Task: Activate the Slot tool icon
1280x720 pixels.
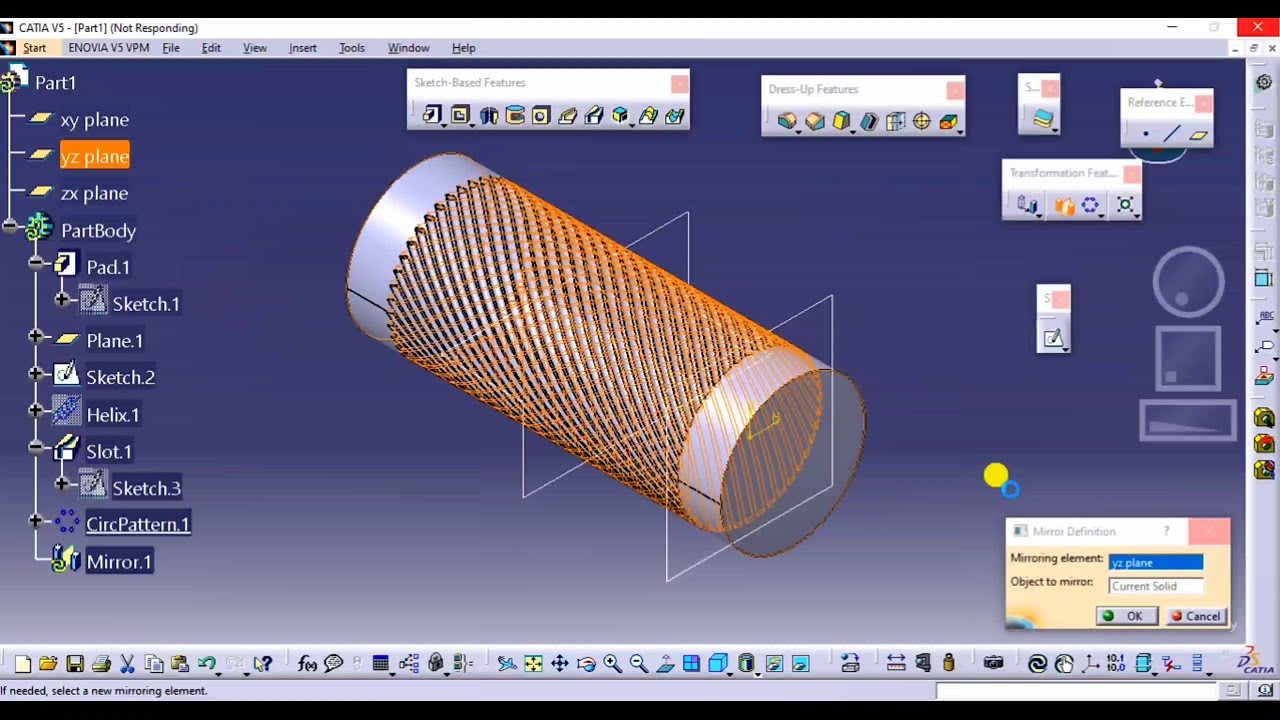Action: (x=594, y=116)
